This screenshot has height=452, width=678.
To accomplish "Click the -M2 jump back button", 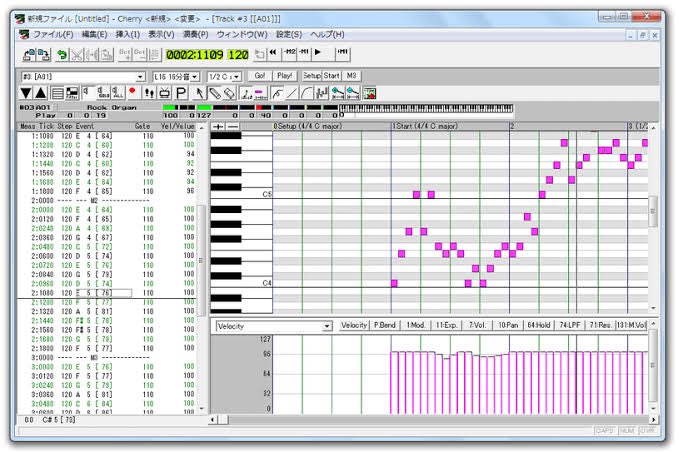I will 289,53.
